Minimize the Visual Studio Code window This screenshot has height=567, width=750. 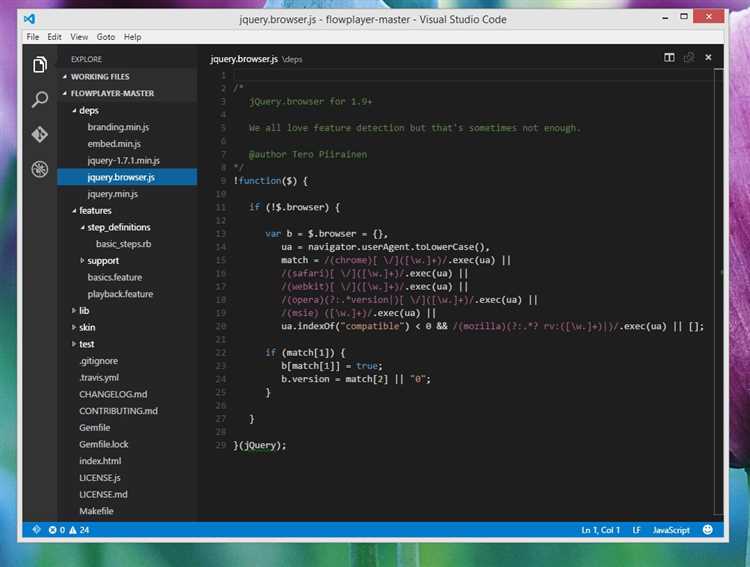coord(665,18)
